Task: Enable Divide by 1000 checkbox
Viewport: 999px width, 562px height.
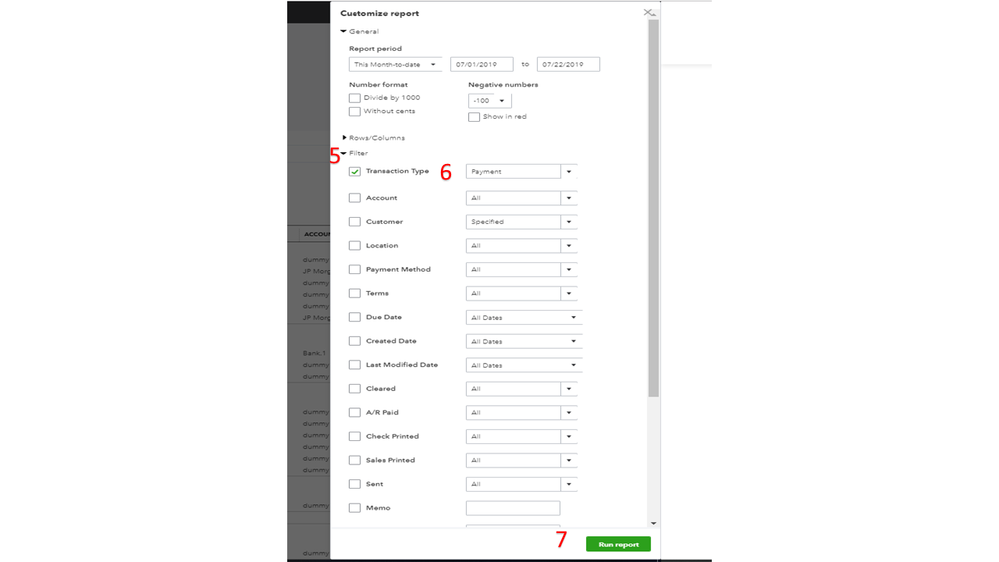Action: point(355,98)
